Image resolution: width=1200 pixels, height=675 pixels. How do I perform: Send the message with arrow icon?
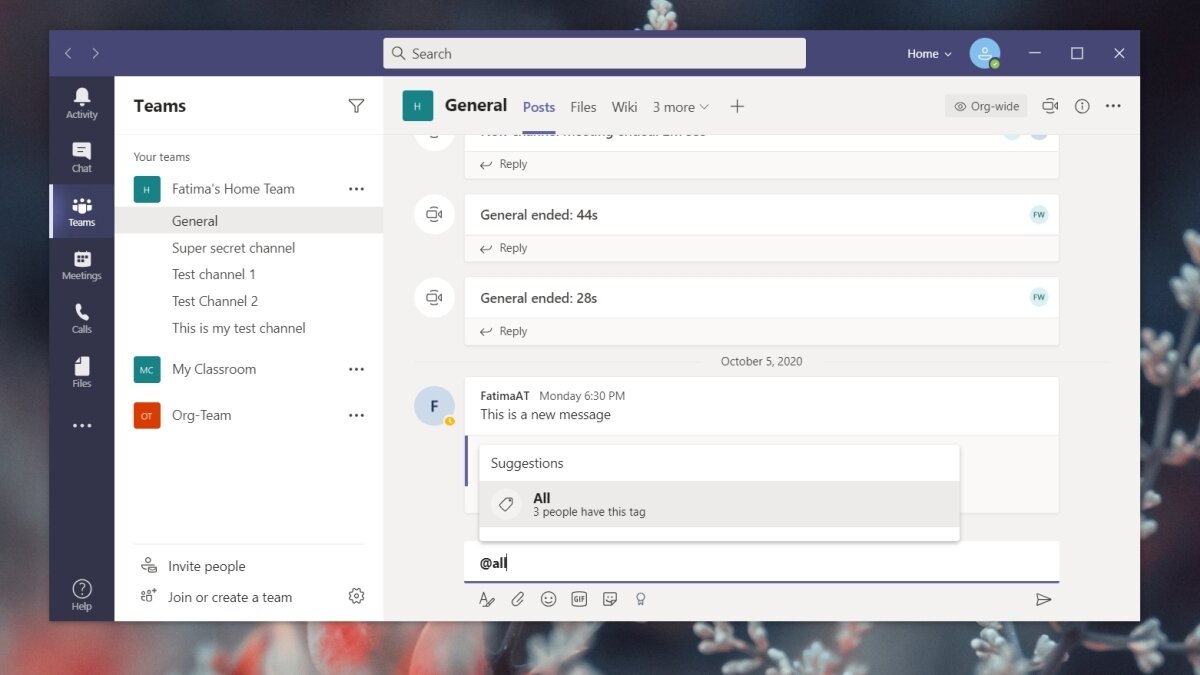pos(1043,599)
